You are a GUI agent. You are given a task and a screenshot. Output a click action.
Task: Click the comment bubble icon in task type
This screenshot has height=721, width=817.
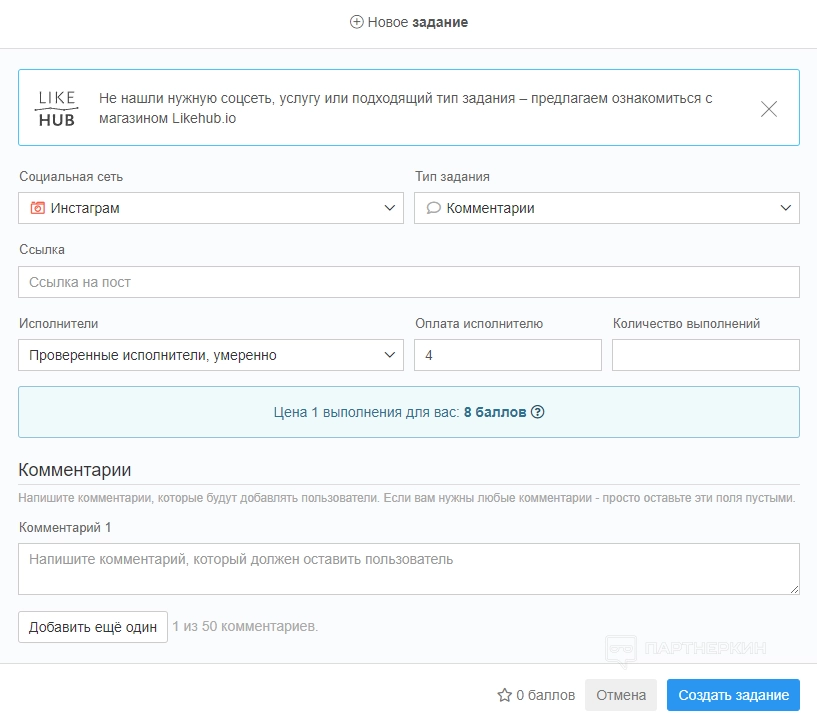(434, 208)
